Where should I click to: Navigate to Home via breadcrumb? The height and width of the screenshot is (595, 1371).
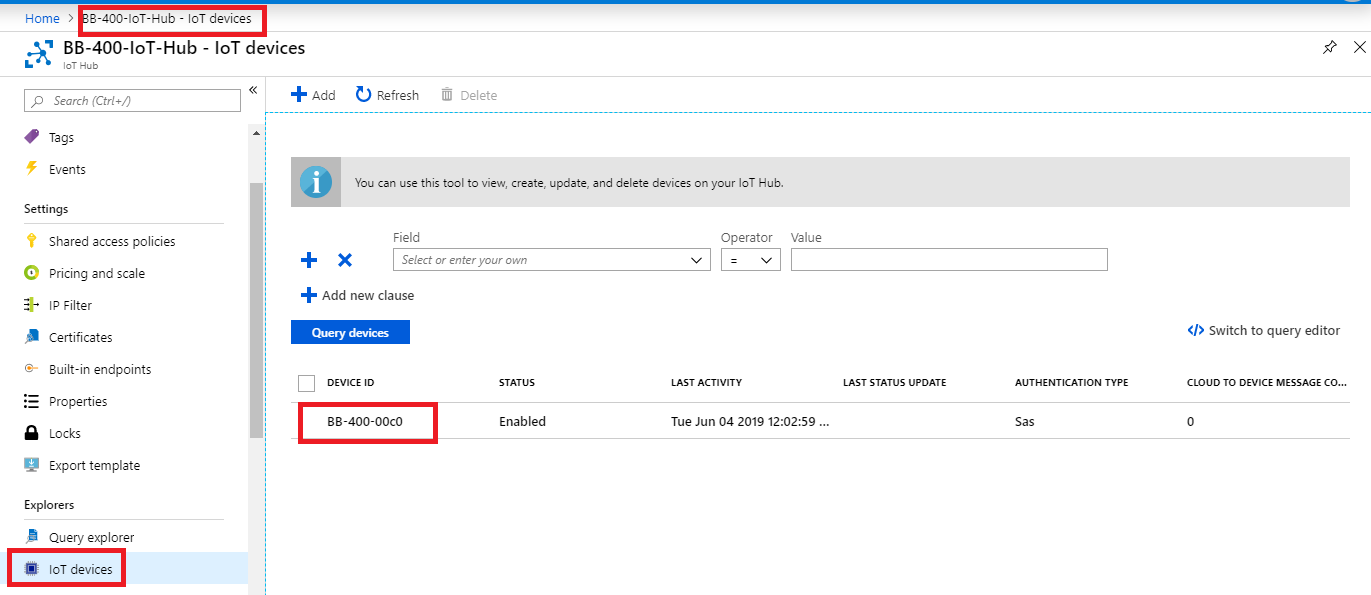(x=42, y=18)
